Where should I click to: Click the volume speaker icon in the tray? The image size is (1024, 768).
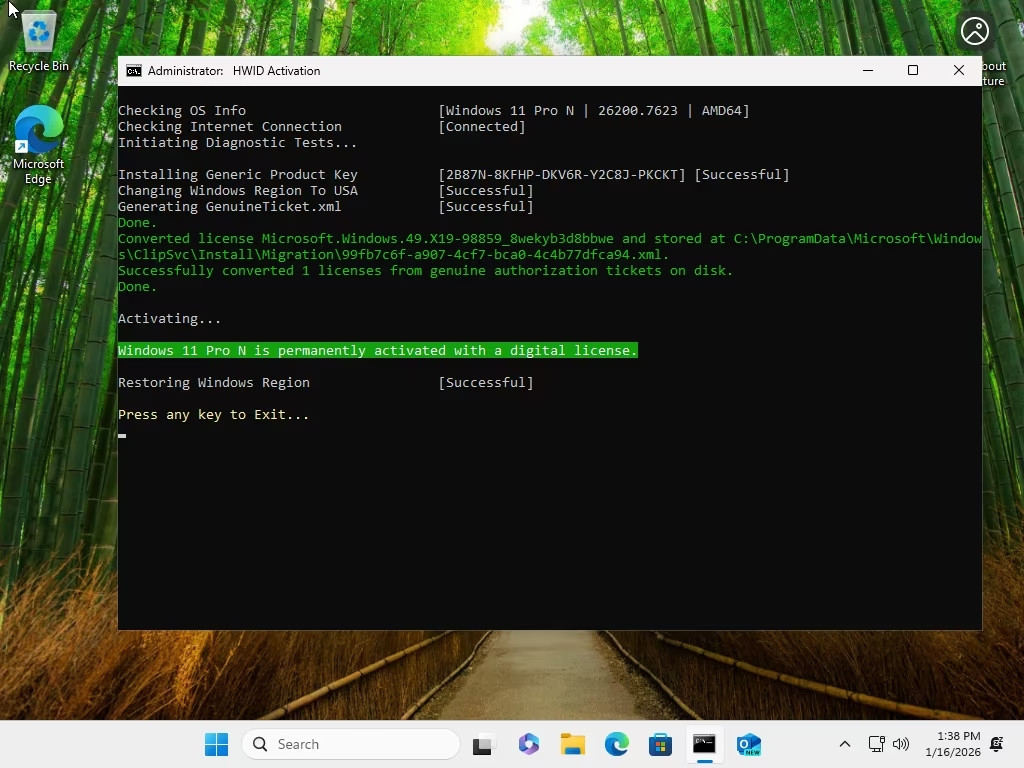click(901, 744)
